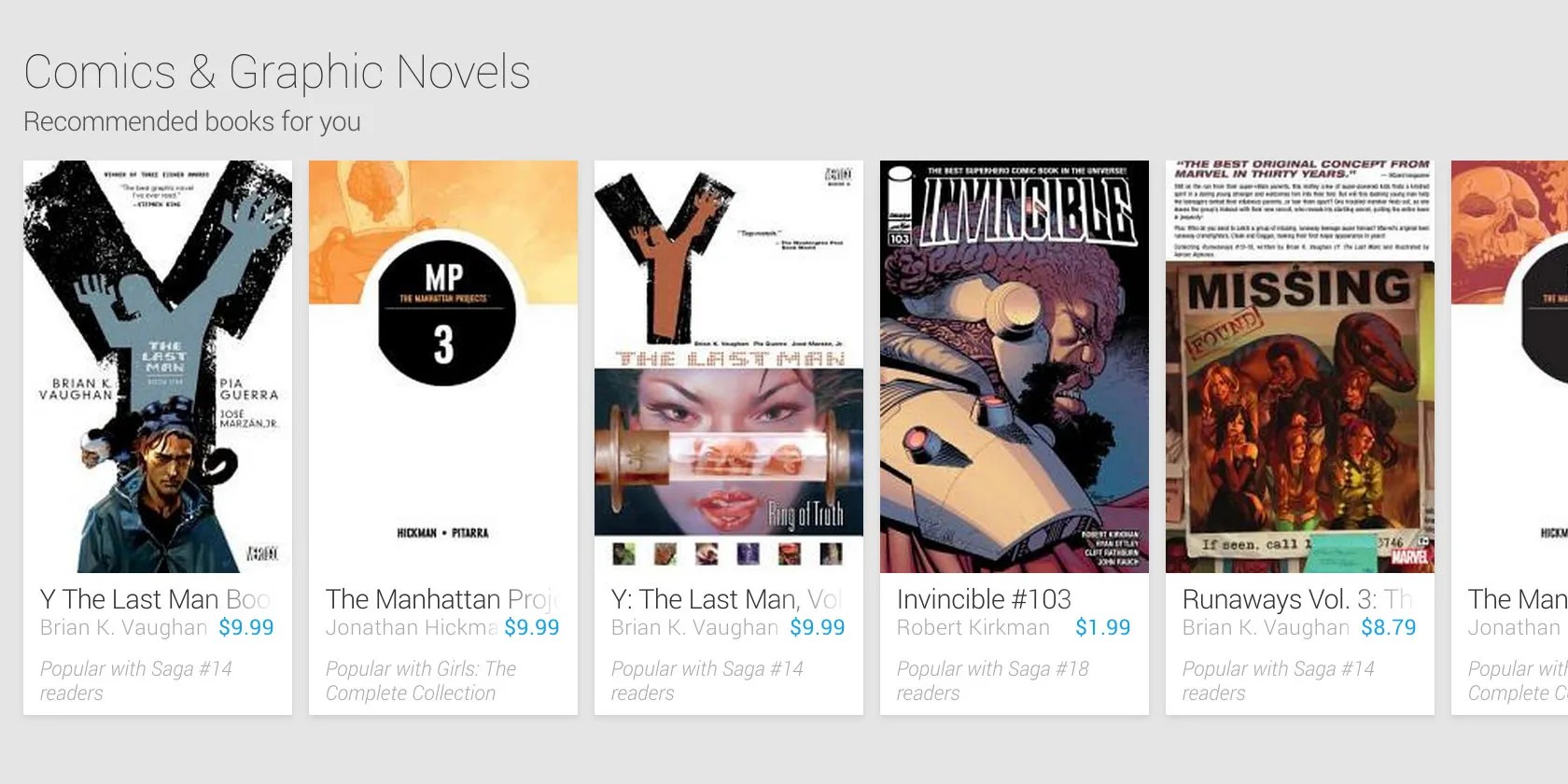Open the Runaways Missing cover image
Screen dimensions: 1568x784
[1300, 367]
